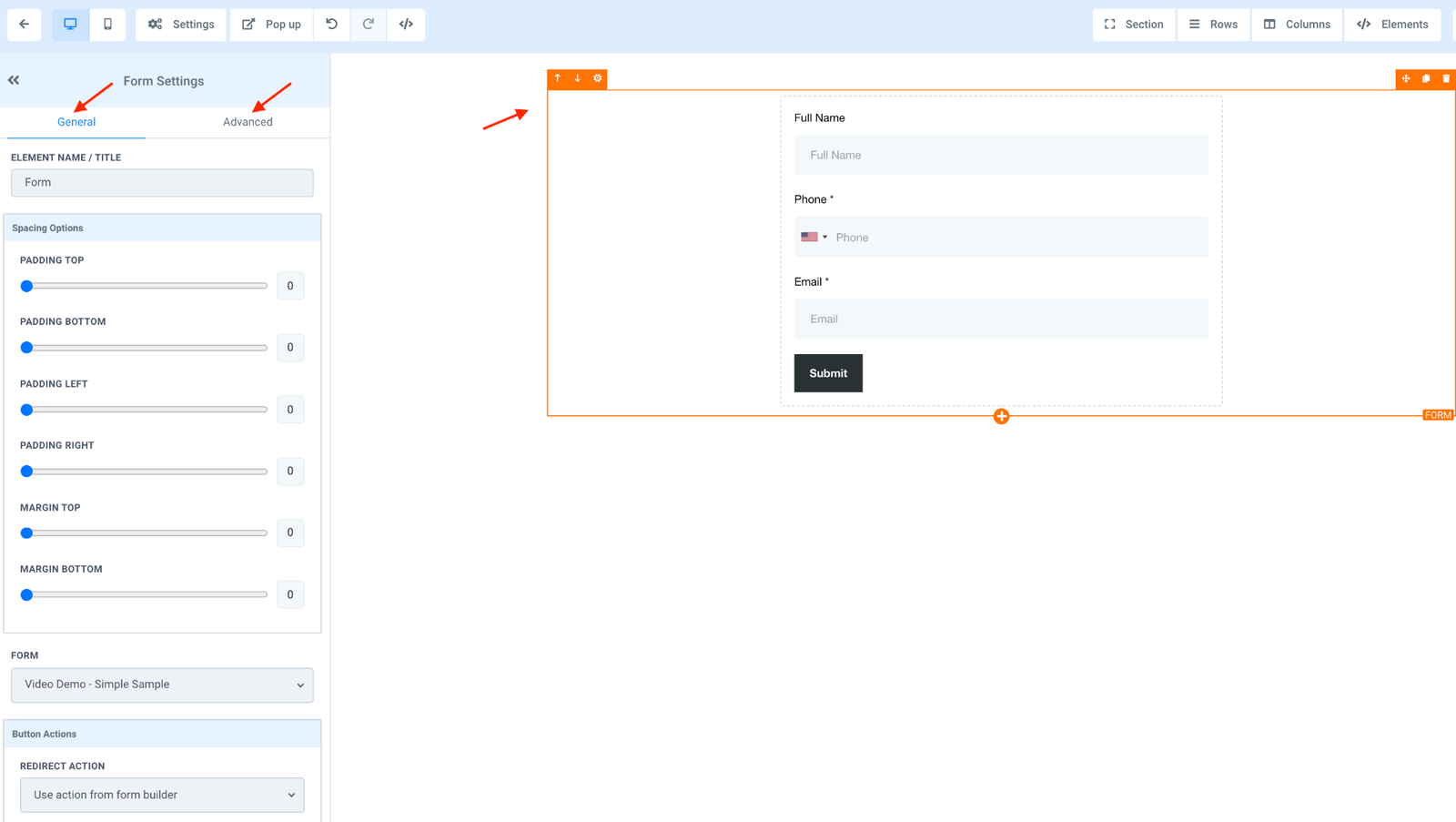Open phone country flag selector
Viewport: 1456px width, 822px height.
(x=814, y=238)
